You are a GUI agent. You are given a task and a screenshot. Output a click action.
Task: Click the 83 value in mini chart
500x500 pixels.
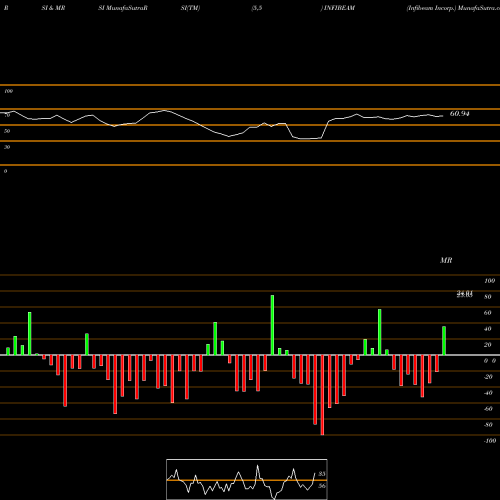322,474
